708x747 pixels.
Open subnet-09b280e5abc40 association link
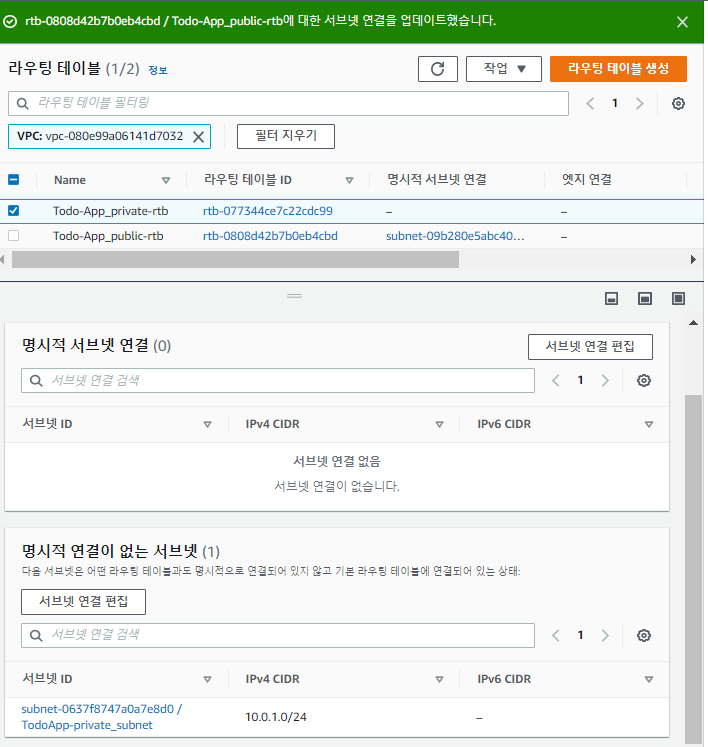tap(455, 236)
